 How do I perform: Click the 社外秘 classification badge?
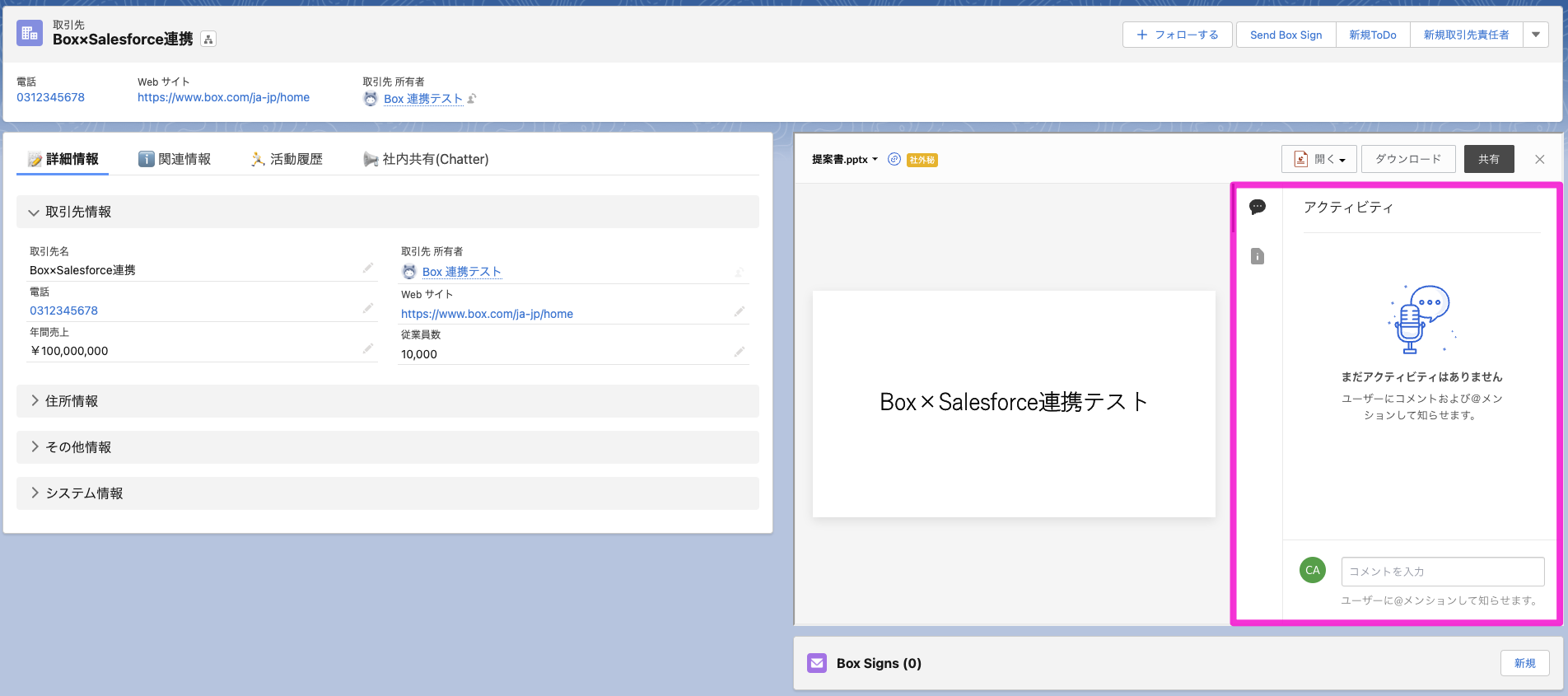coord(922,160)
